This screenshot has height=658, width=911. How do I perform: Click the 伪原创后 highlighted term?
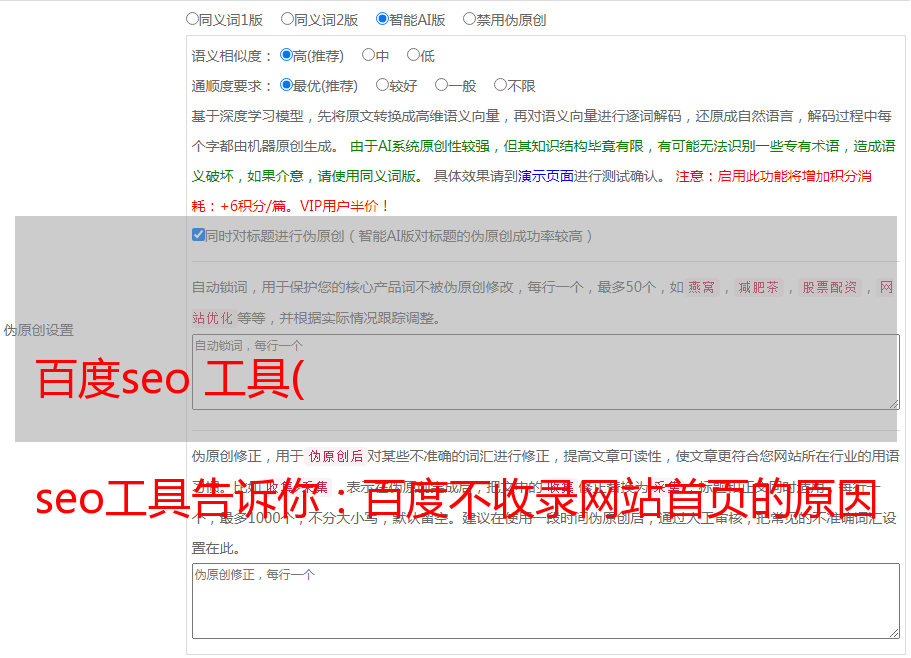click(x=335, y=456)
